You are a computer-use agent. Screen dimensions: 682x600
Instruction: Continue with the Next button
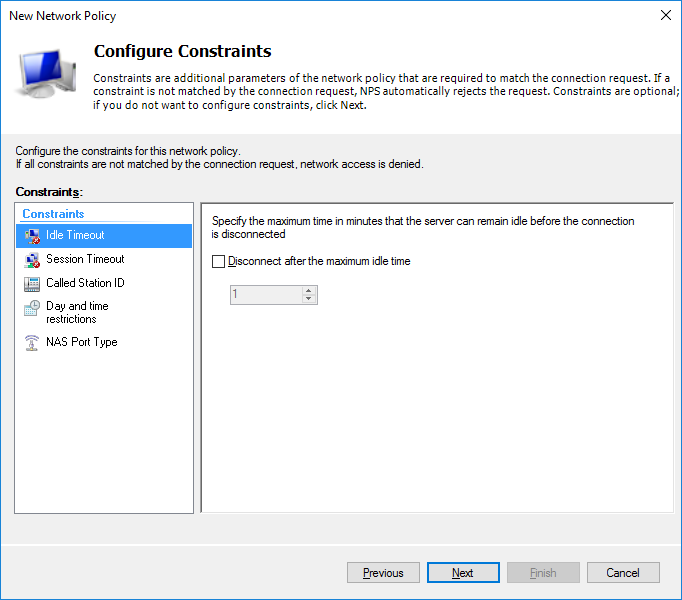coord(463,573)
